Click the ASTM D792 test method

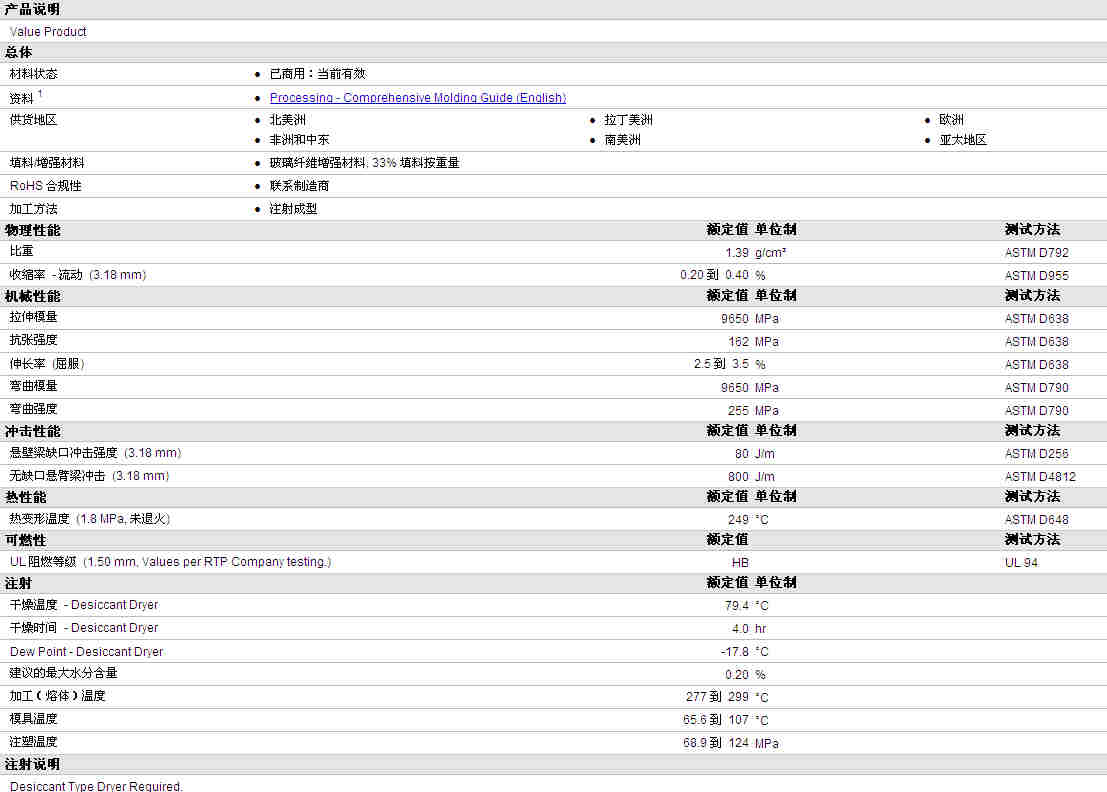1036,253
